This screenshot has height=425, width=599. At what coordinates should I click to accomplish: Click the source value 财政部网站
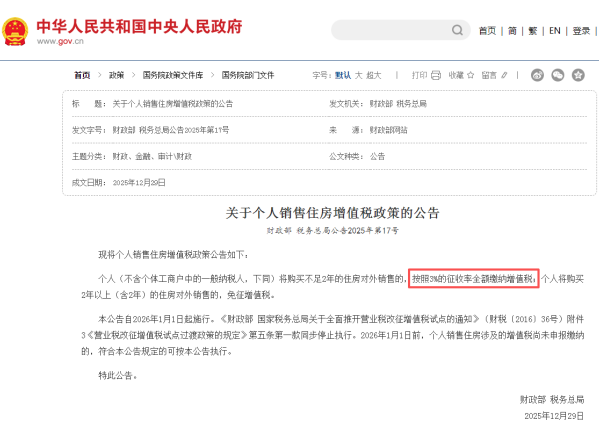click(x=389, y=130)
